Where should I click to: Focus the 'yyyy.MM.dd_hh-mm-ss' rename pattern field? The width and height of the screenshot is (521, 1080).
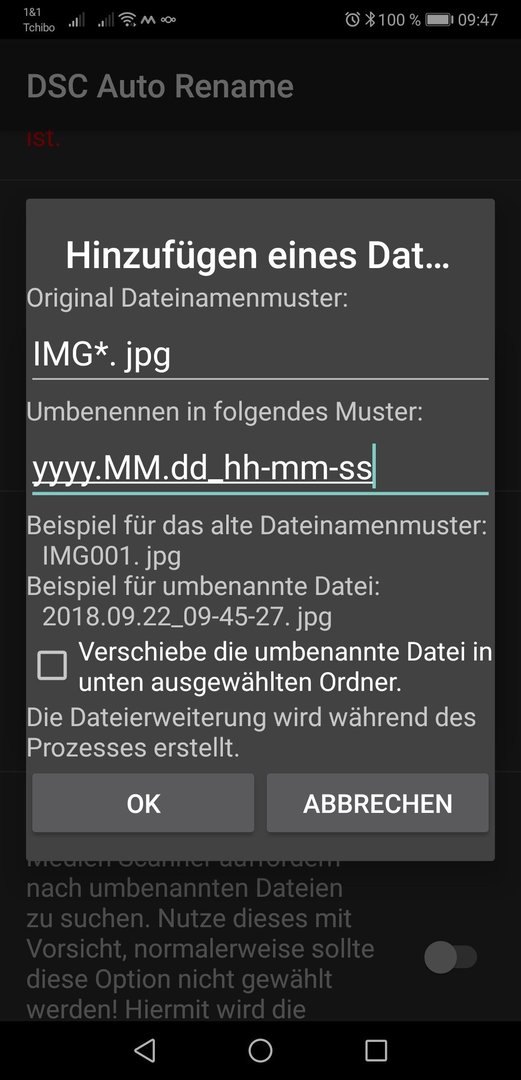(260, 470)
